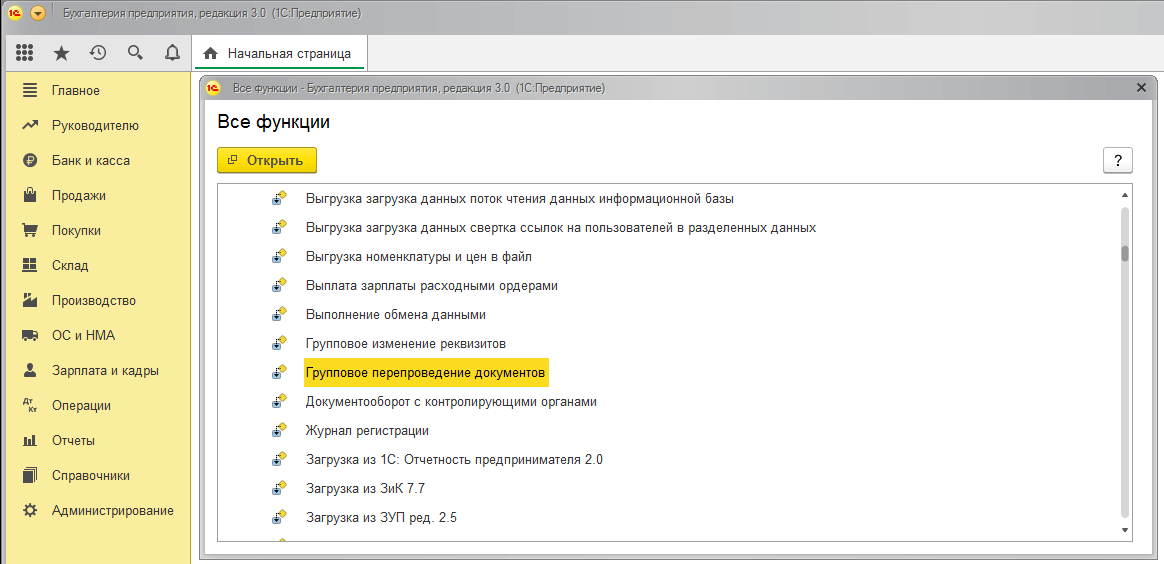Open the Банк и касса section
The width and height of the screenshot is (1164, 564).
tap(90, 161)
